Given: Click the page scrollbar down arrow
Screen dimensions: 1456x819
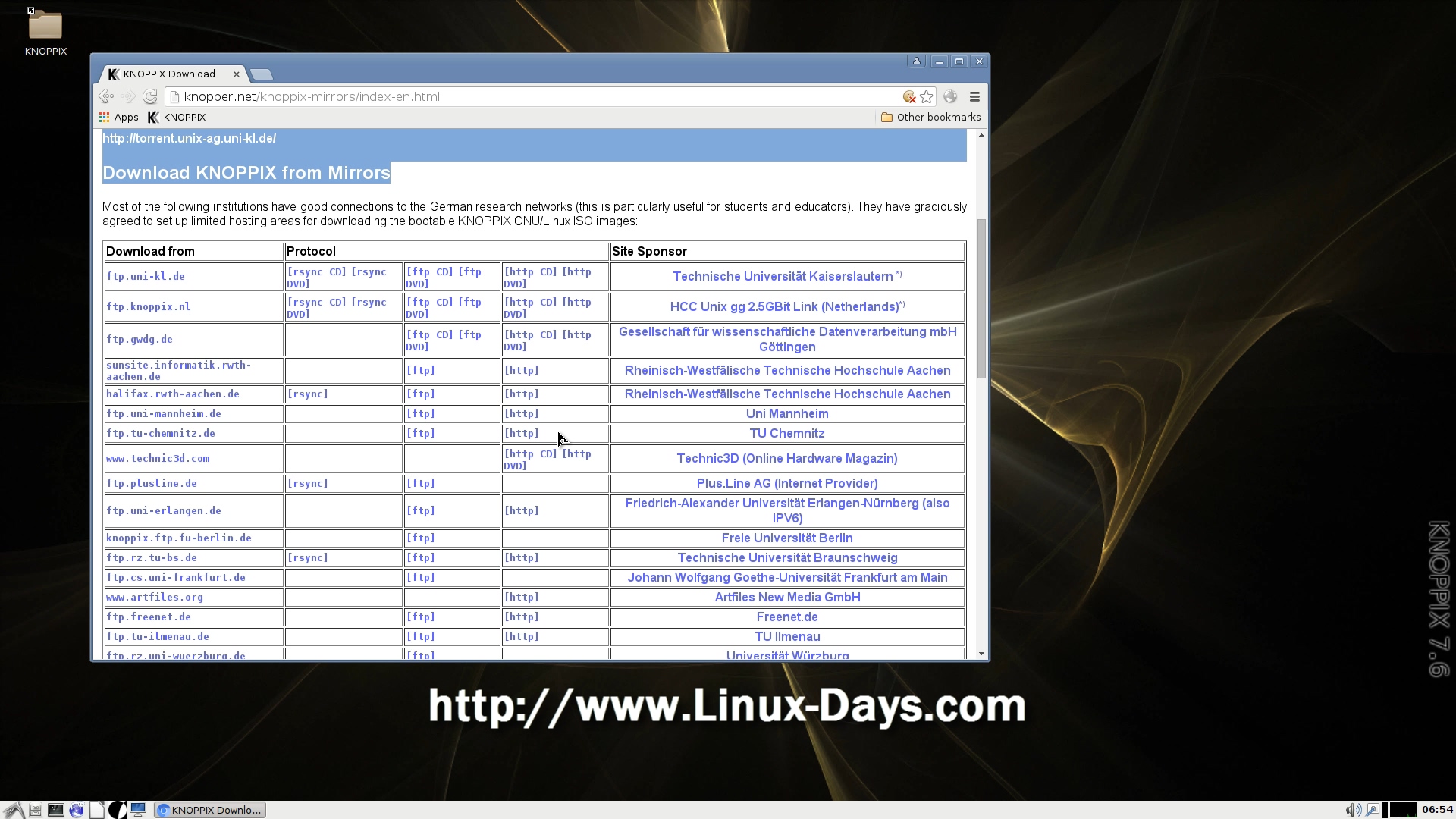Looking at the screenshot, I should point(981,653).
